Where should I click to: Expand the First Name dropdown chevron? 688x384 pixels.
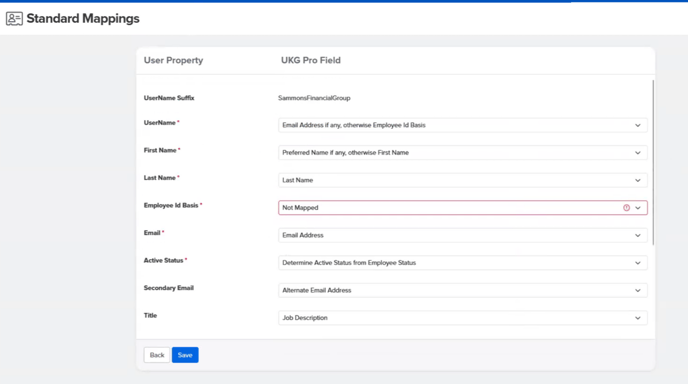638,153
